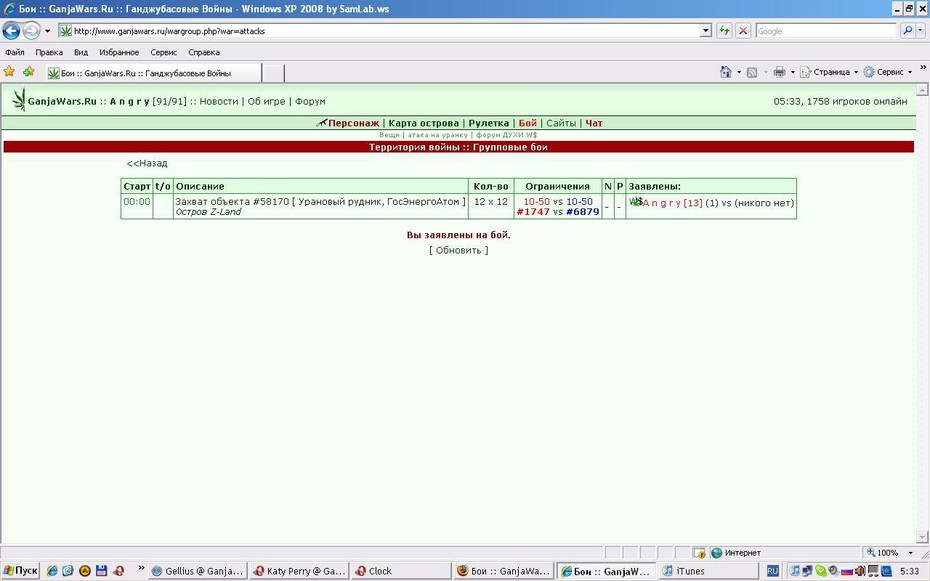Click the W$ syndicate icon before Angry

[636, 202]
